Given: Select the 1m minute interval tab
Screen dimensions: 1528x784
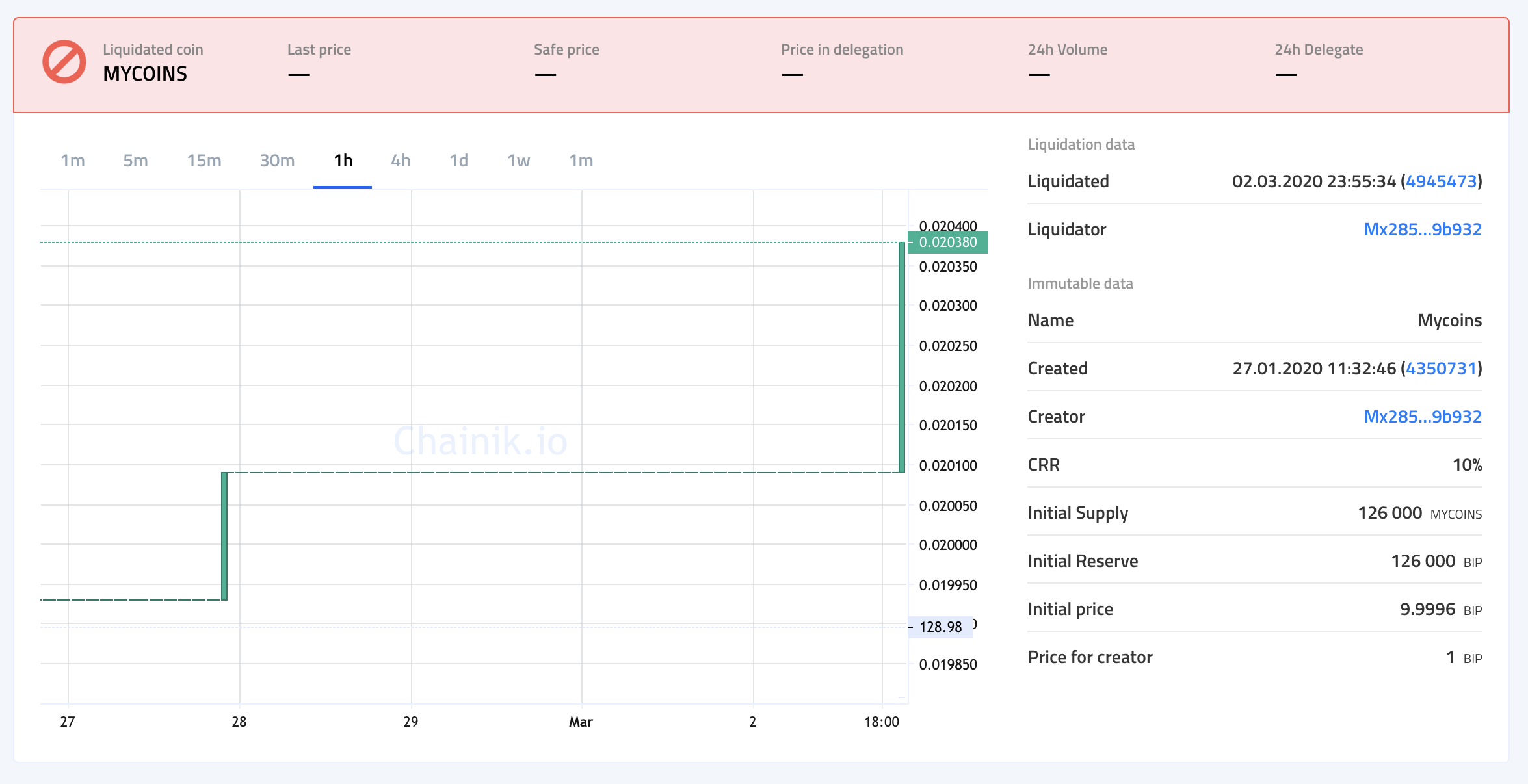Looking at the screenshot, I should tap(73, 161).
